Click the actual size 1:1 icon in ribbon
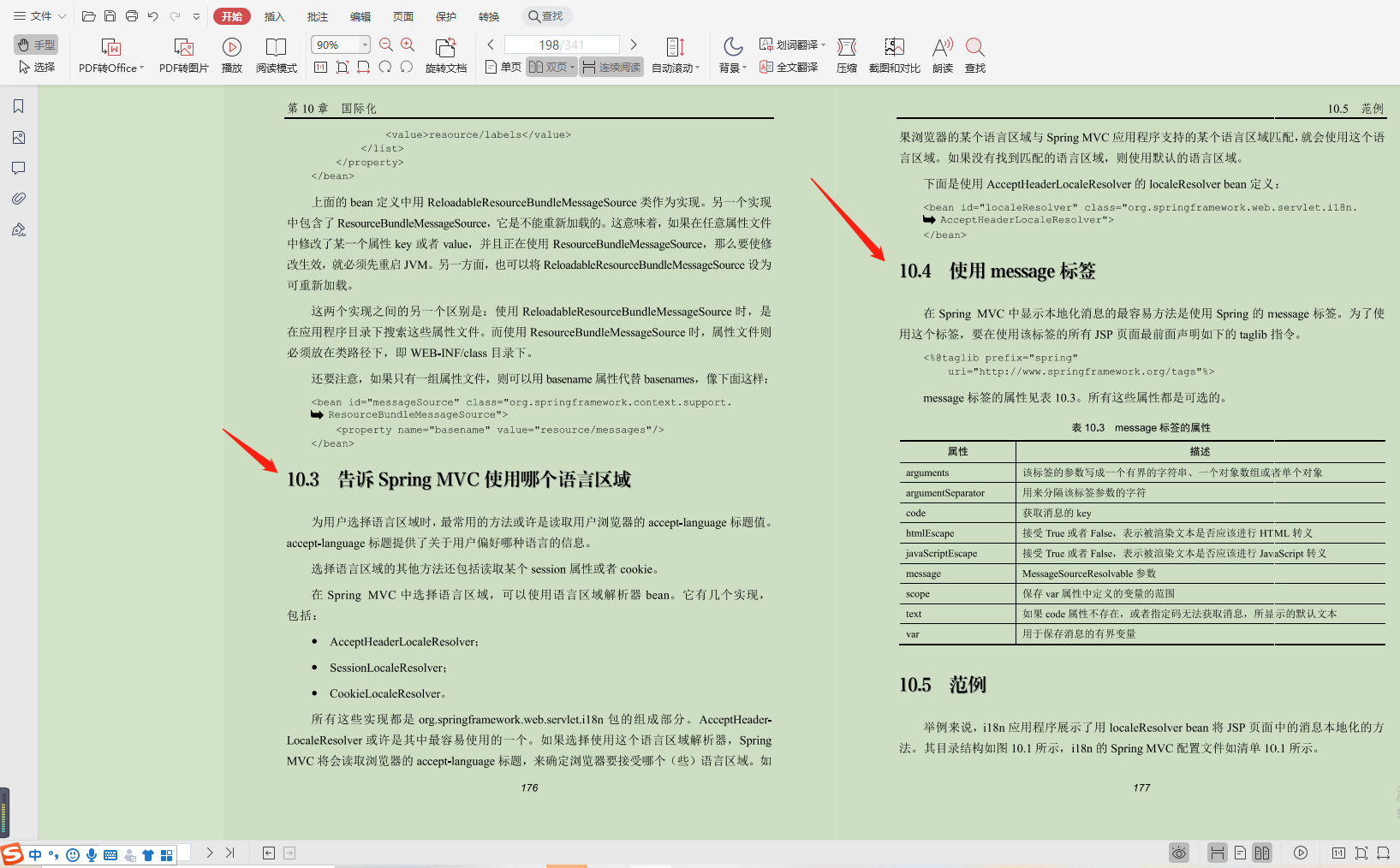Screen dimensions: 1400x868 pyautogui.click(x=321, y=67)
